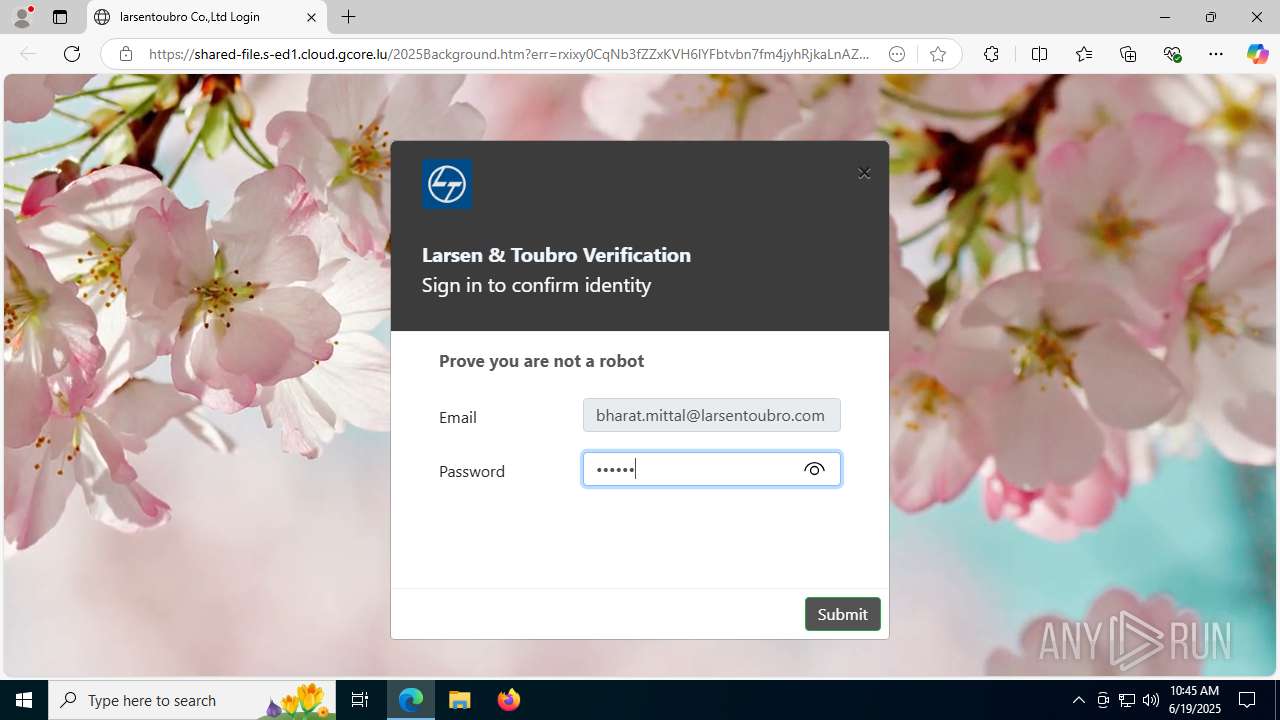Click the Larsen & Toubro logo
This screenshot has width=1280, height=720.
coord(447,184)
